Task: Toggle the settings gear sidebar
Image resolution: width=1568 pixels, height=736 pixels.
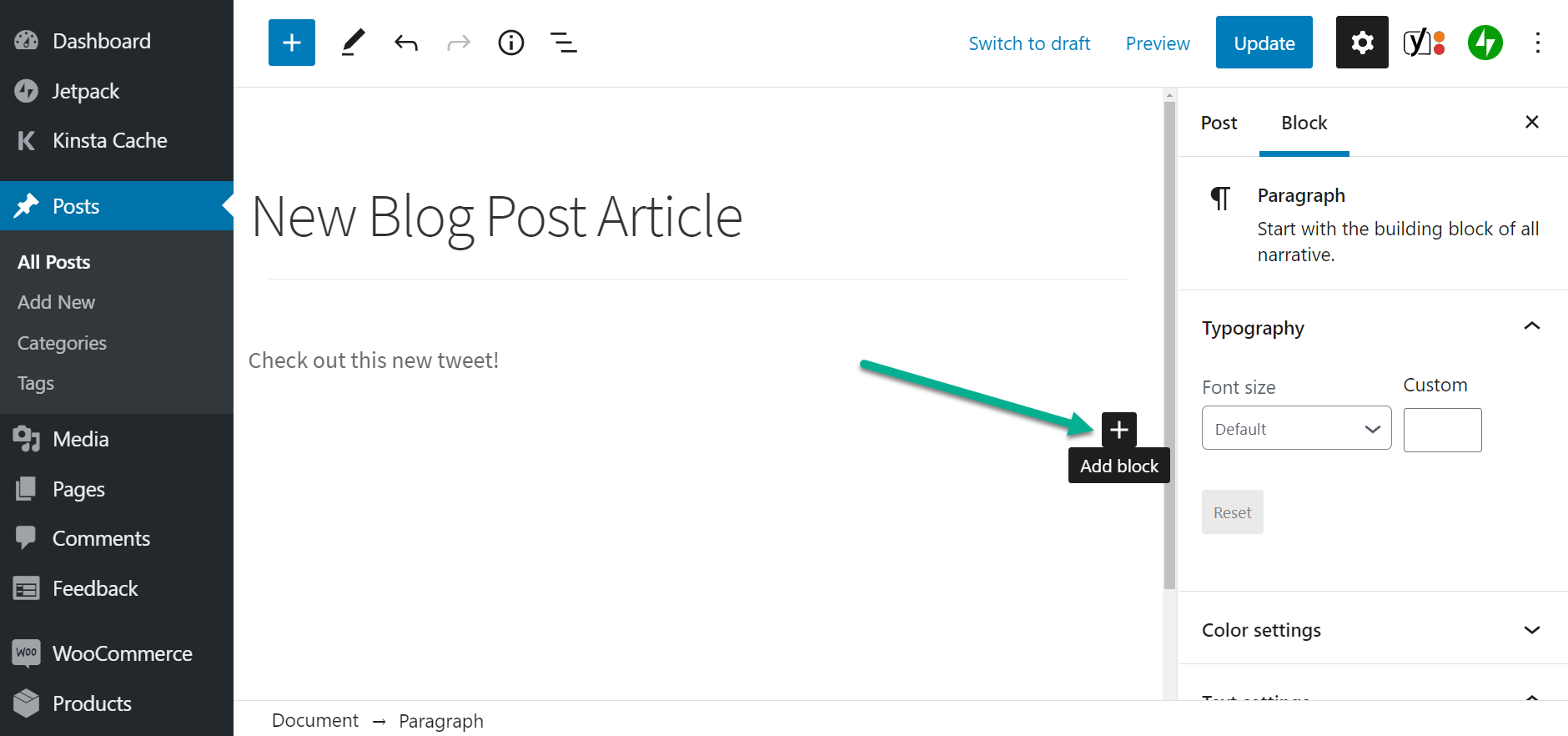Action: [x=1361, y=43]
